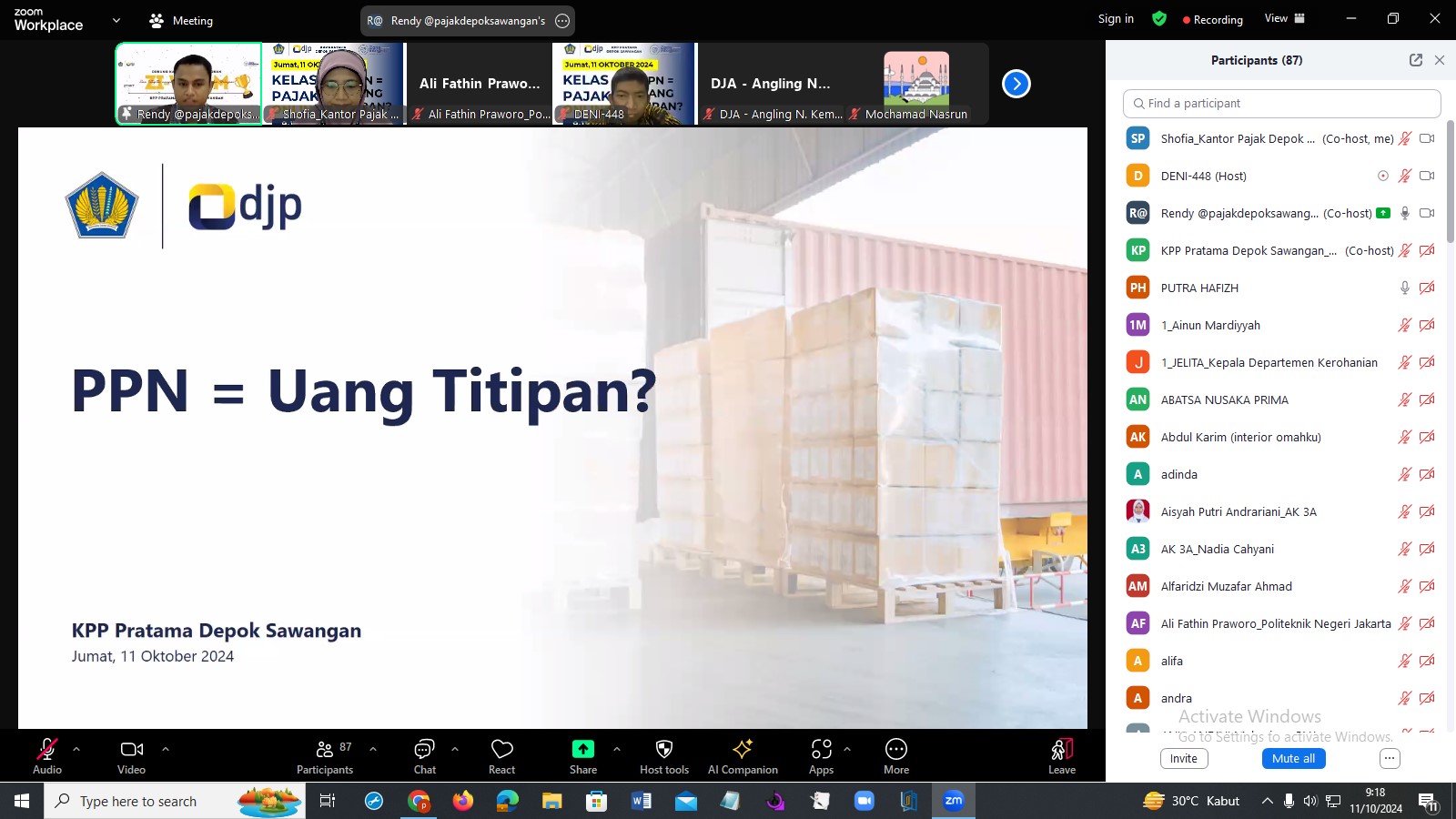Toggle PUTRA HAFIZH's microphone
This screenshot has width=1456, height=819.
click(1404, 288)
